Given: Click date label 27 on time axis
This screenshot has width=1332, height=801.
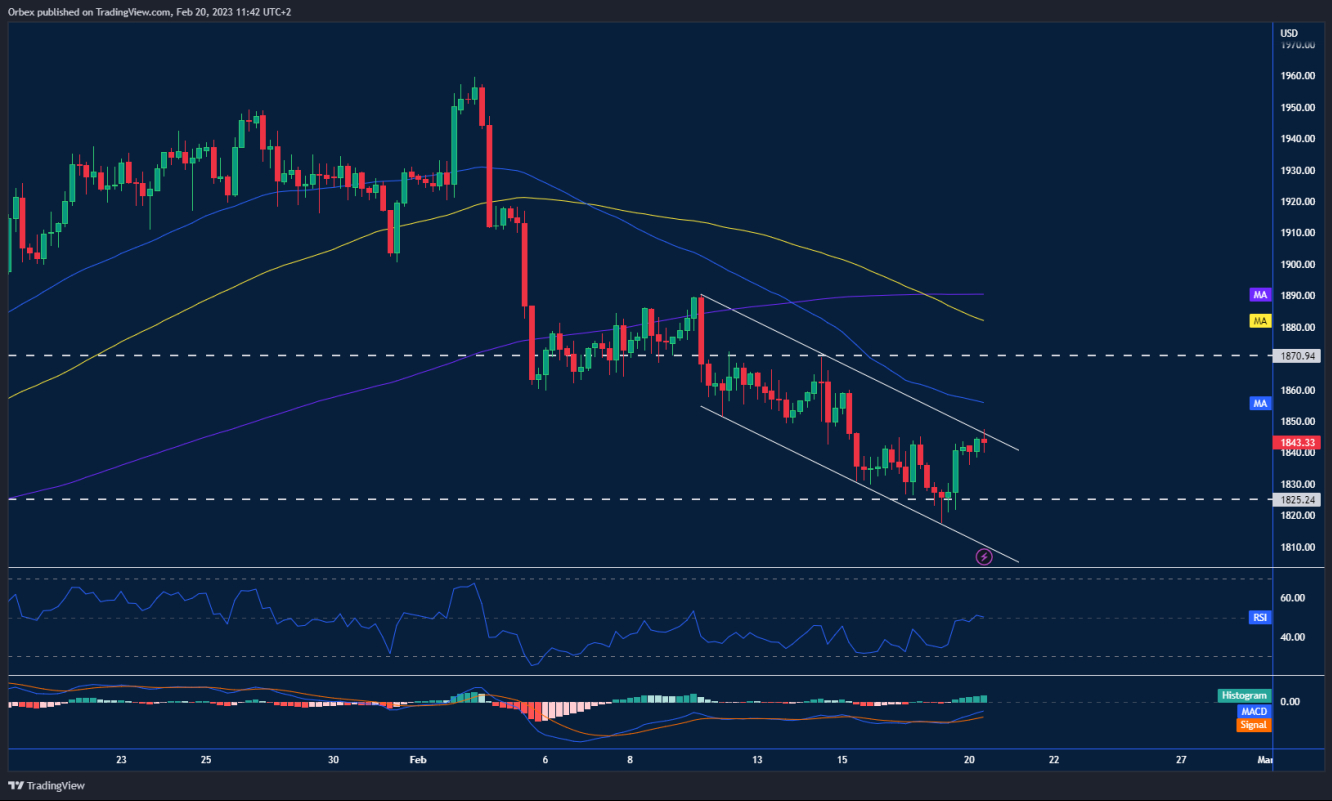Looking at the screenshot, I should (x=1181, y=760).
